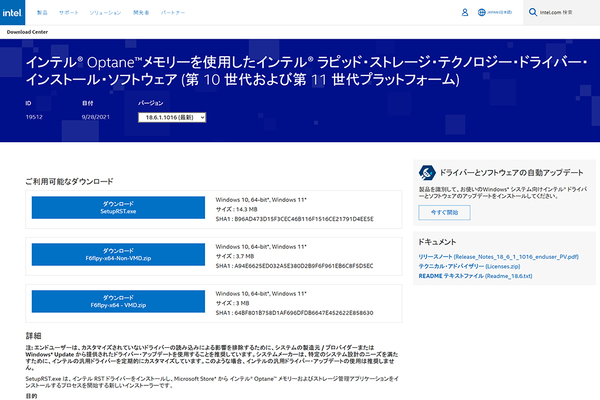Open the テクニカル・アドバイザリー Licenses.zip link

pyautogui.click(x=469, y=266)
